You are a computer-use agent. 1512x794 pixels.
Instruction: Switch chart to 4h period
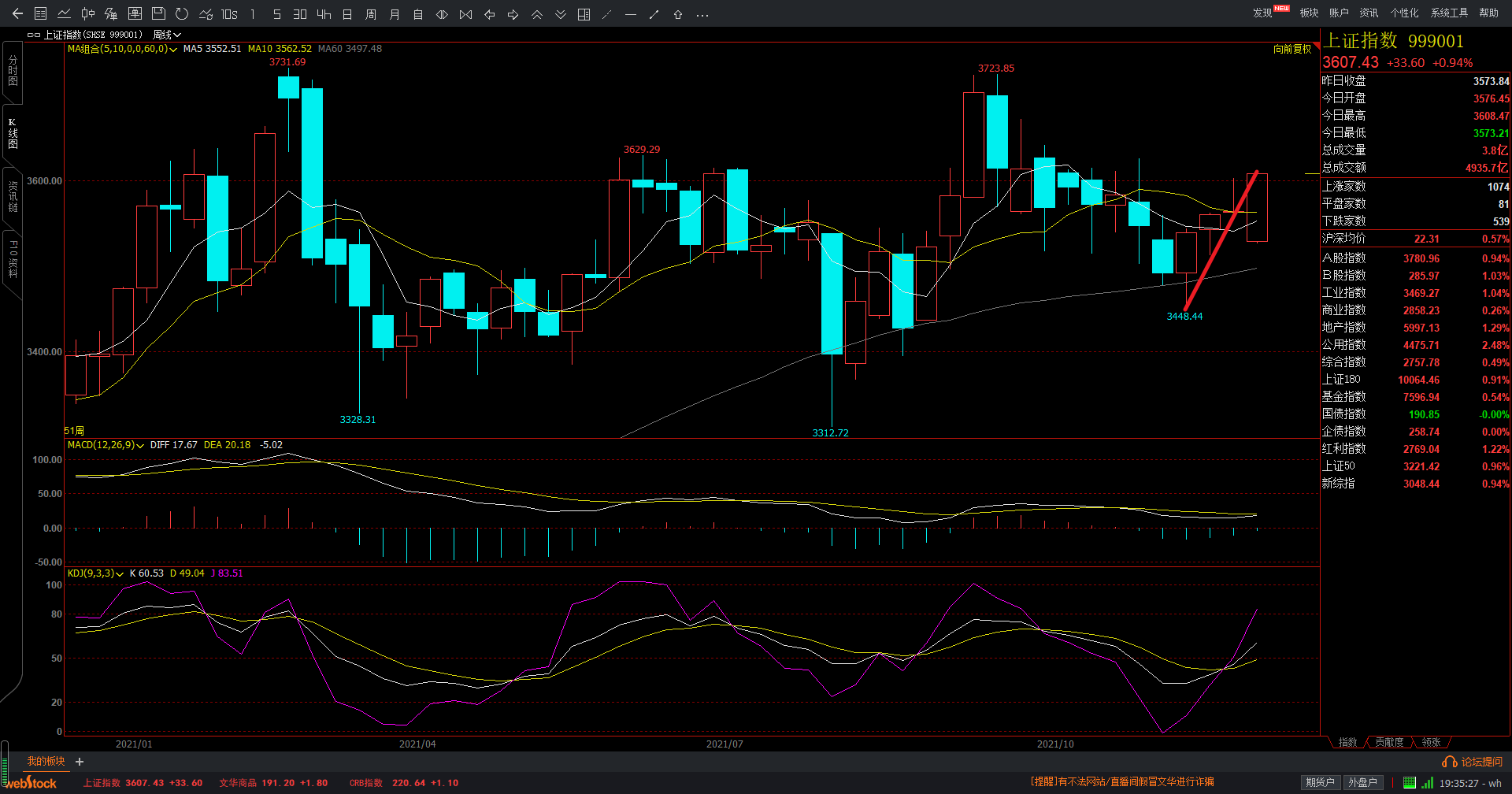pos(324,14)
